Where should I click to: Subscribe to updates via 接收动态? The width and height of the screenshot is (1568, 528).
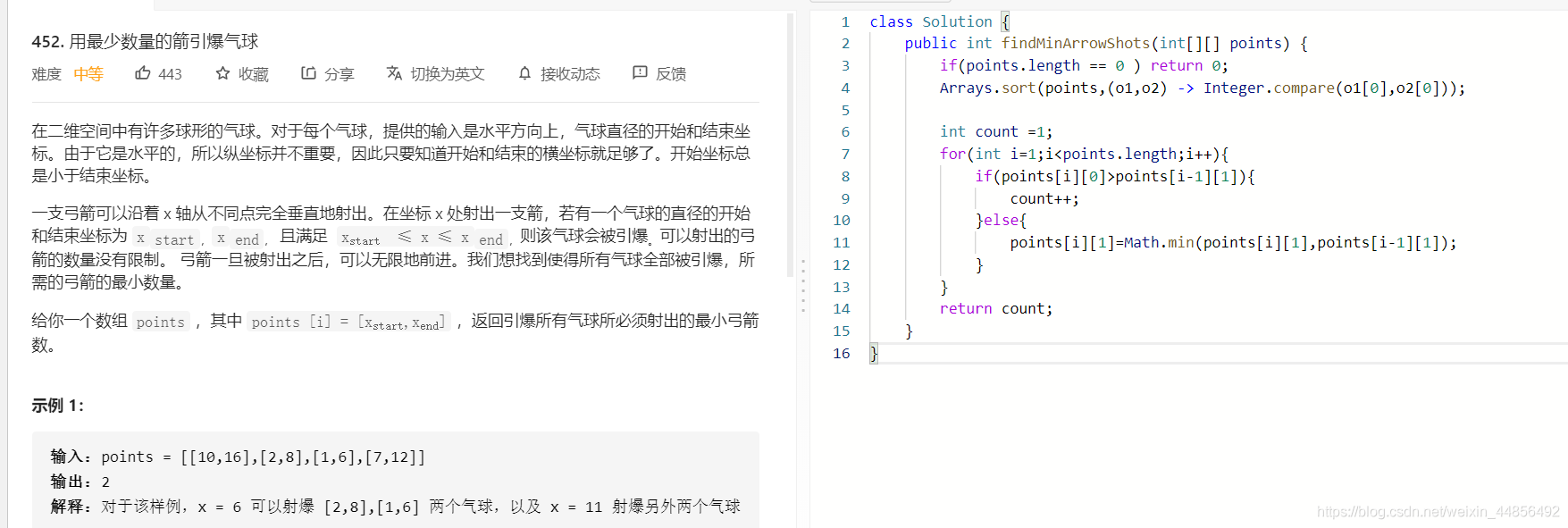[x=570, y=74]
